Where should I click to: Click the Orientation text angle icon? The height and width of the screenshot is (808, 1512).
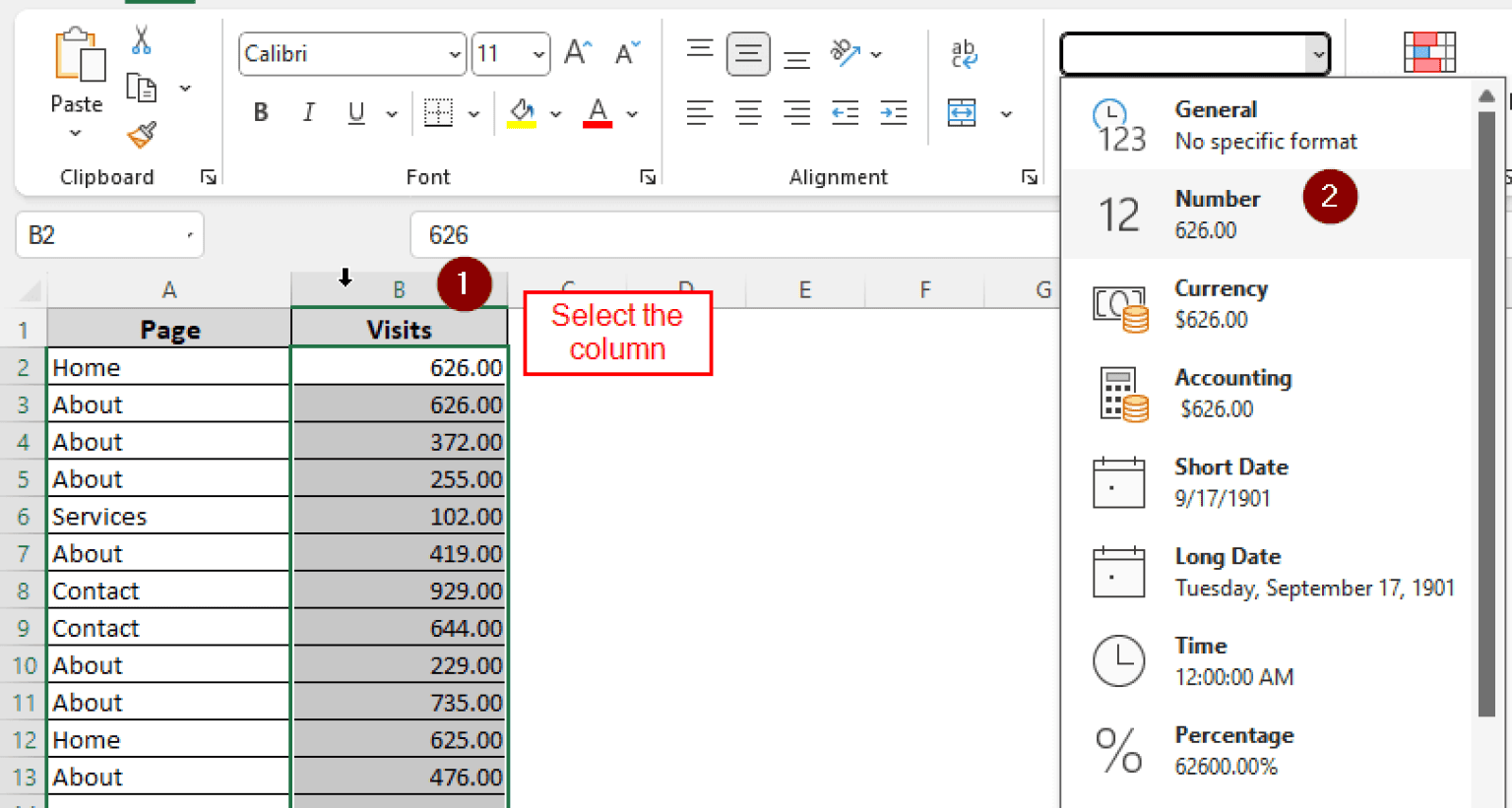845,53
